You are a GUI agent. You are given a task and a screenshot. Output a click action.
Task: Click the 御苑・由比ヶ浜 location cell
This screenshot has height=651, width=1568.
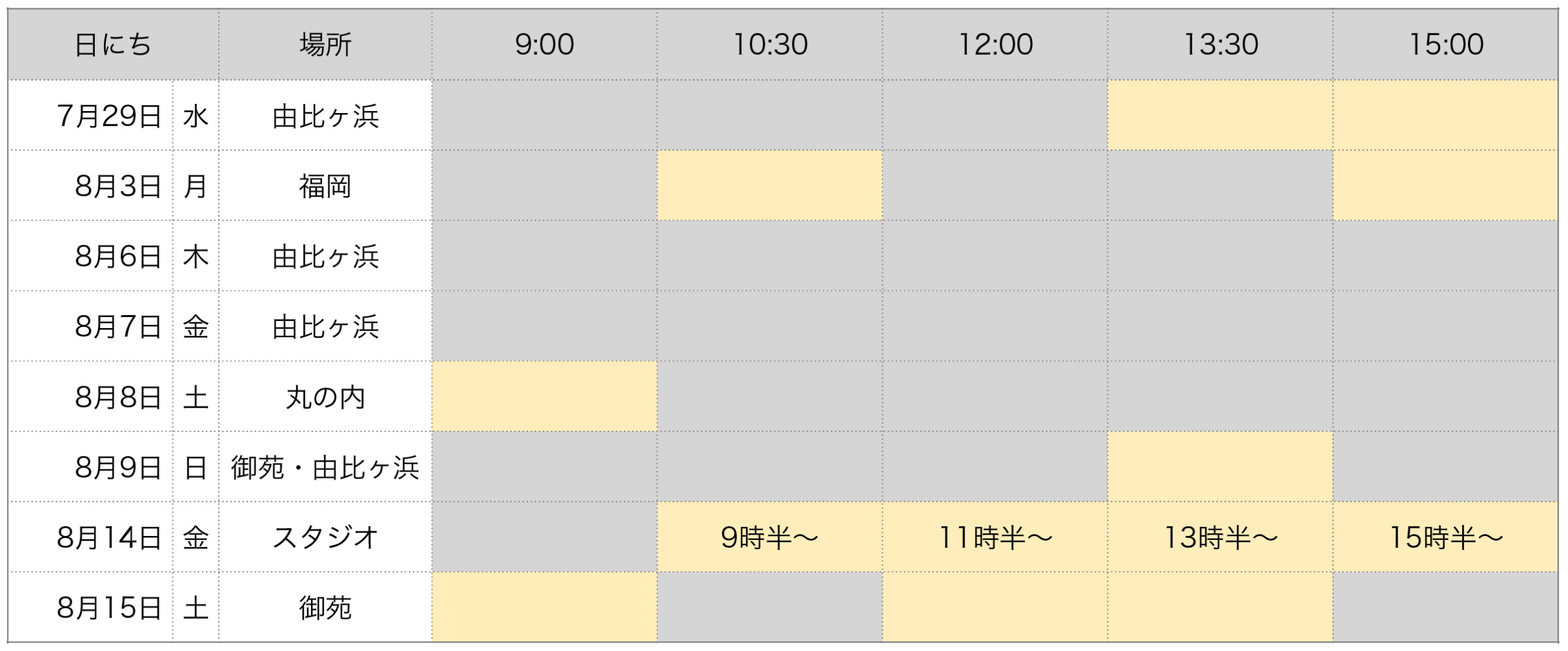tap(325, 467)
